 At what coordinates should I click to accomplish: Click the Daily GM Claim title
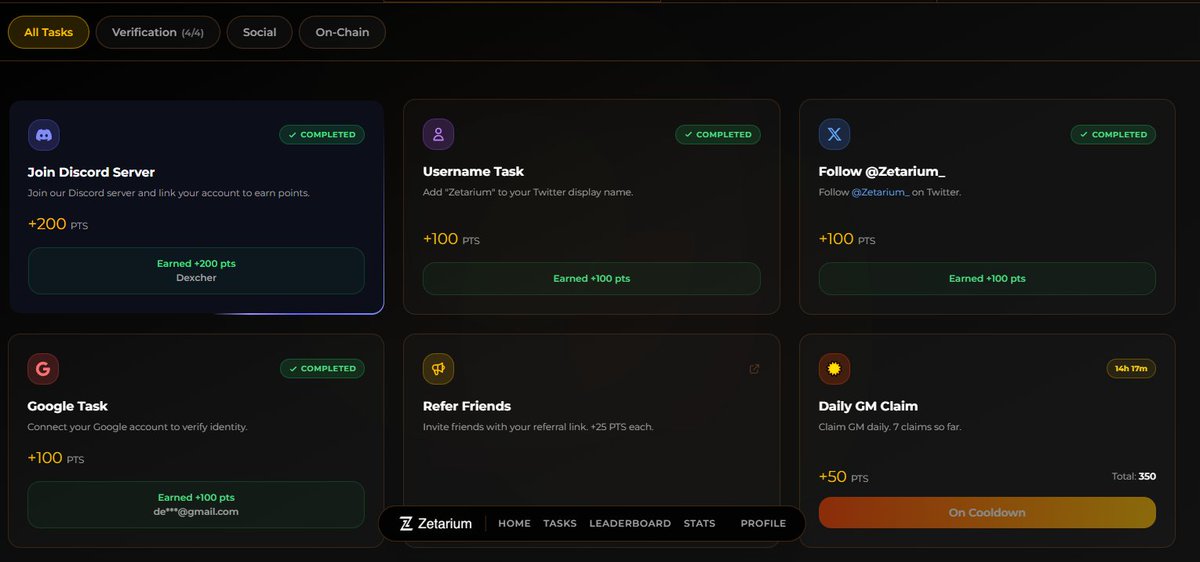click(x=868, y=406)
